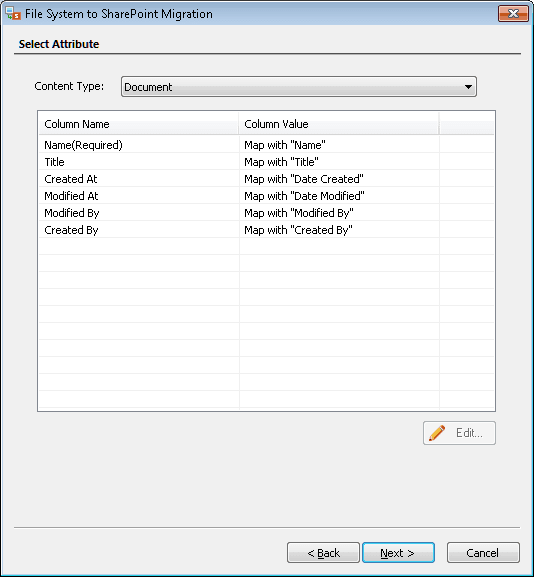Cancel the migration wizard
Viewport: 534px width, 577px height.
pyautogui.click(x=483, y=552)
